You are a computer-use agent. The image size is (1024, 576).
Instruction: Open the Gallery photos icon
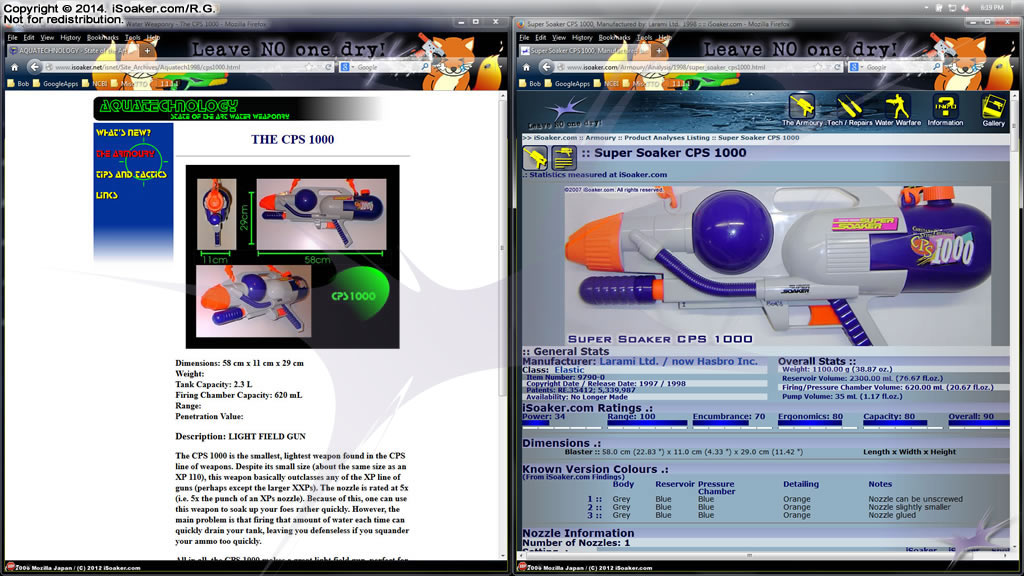(x=993, y=106)
